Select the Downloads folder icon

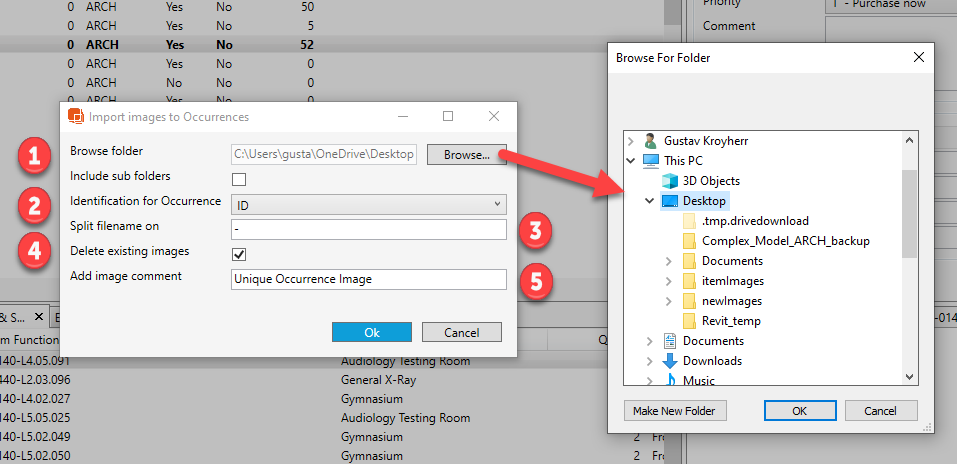[670, 361]
